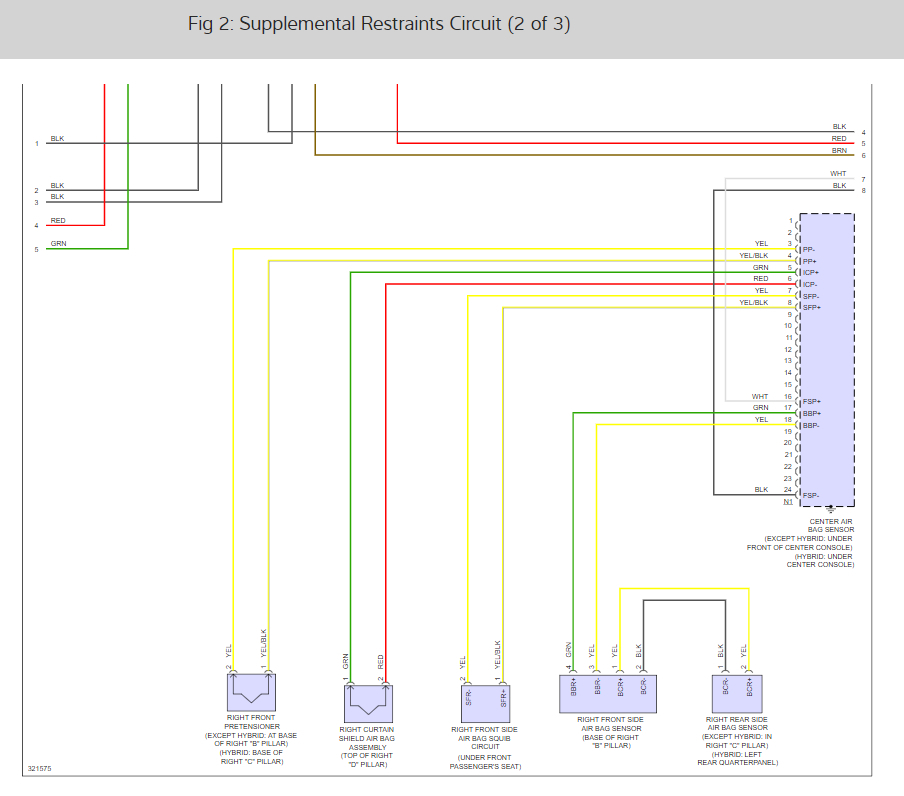This screenshot has width=904, height=796.
Task: Click the ground symbol below the center sensor
Action: [x=830, y=510]
